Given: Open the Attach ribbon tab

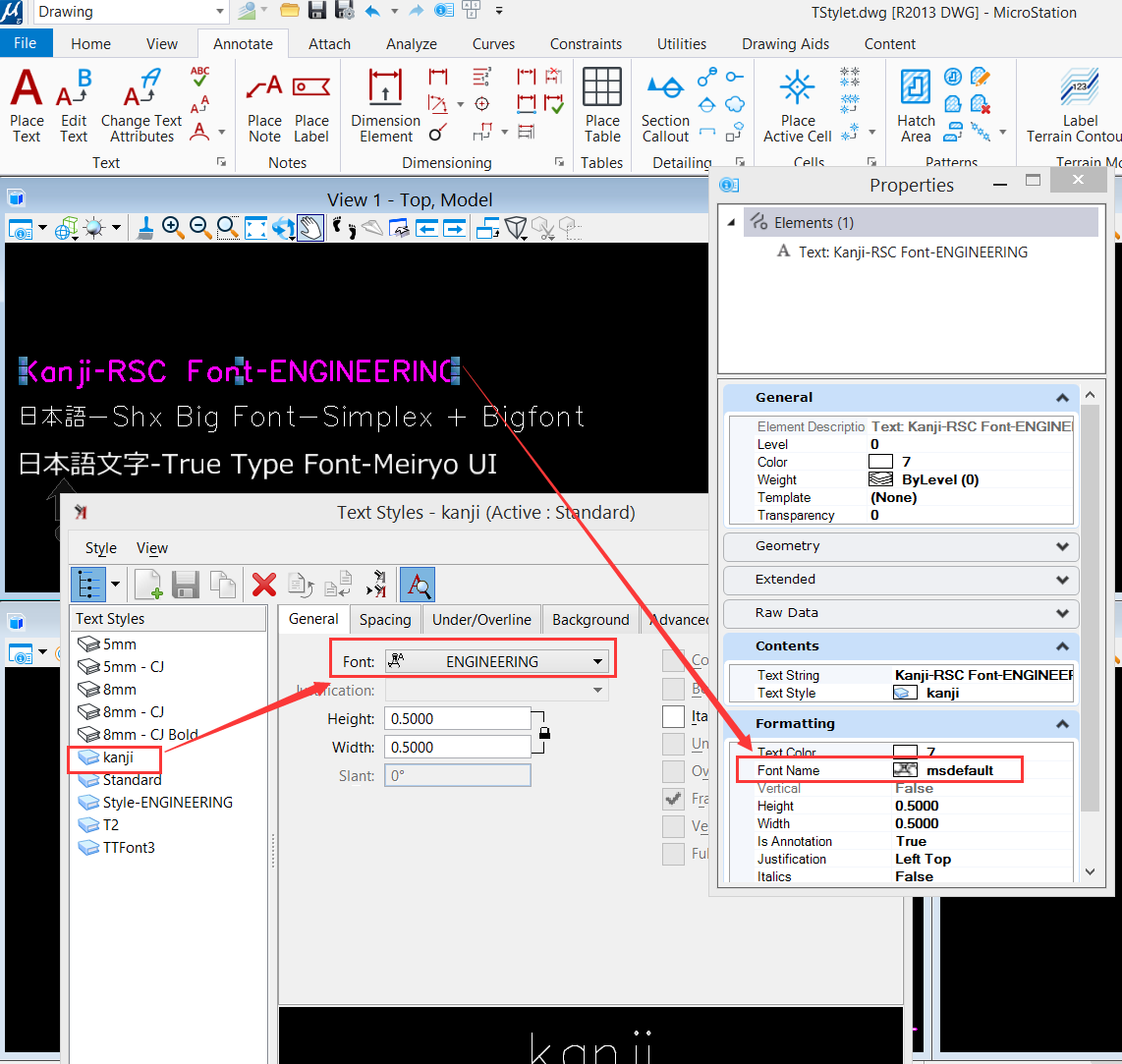Looking at the screenshot, I should 329,43.
